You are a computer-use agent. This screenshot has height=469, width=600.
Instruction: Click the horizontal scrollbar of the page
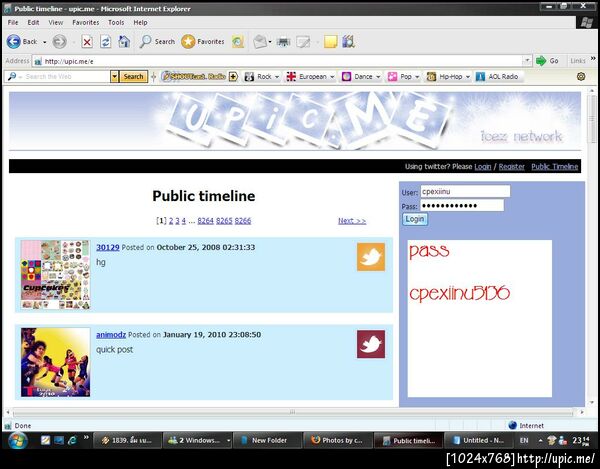(293, 412)
